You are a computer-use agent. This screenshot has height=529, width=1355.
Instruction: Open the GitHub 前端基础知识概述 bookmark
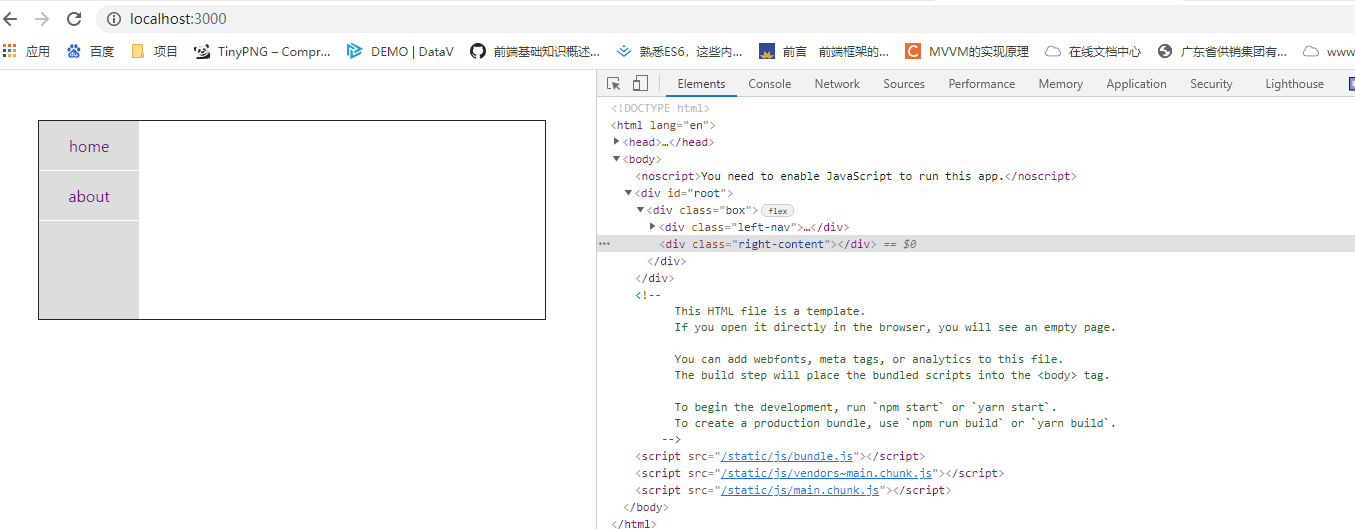[x=535, y=52]
